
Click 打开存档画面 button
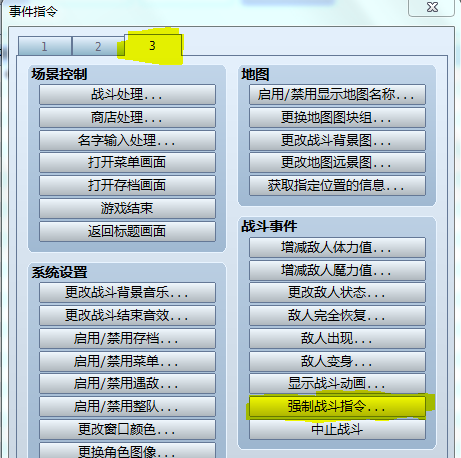[127, 185]
